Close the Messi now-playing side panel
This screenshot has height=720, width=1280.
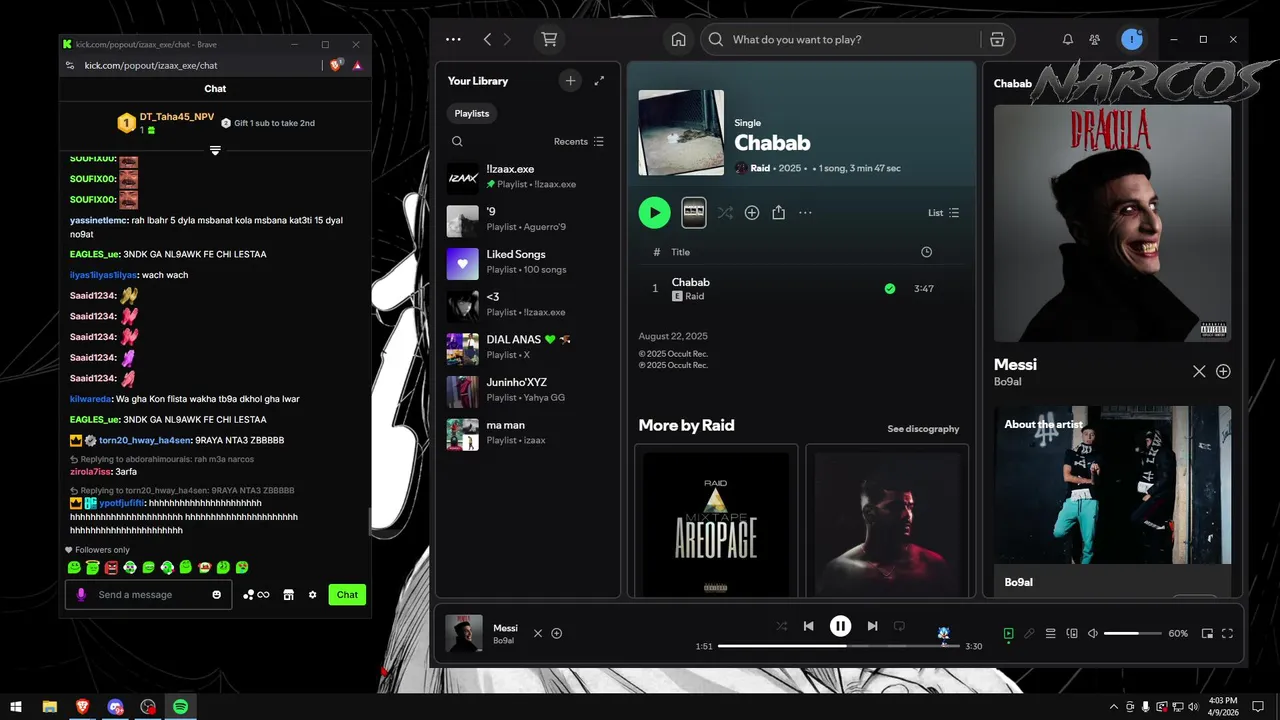coord(1199,371)
